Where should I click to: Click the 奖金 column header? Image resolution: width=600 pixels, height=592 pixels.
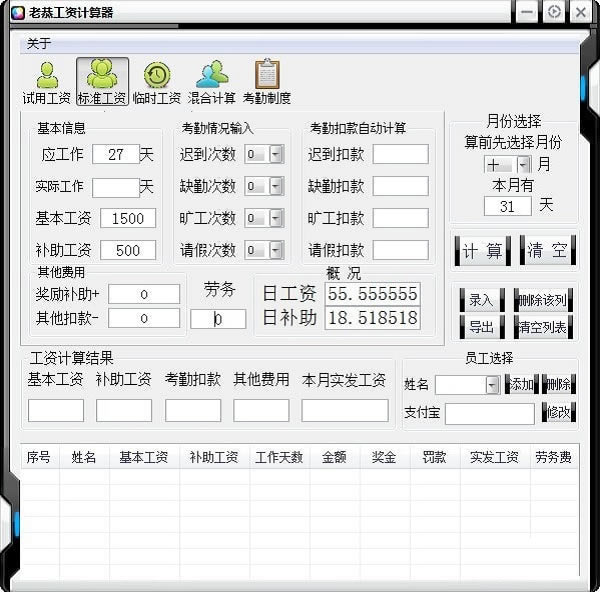(x=384, y=457)
